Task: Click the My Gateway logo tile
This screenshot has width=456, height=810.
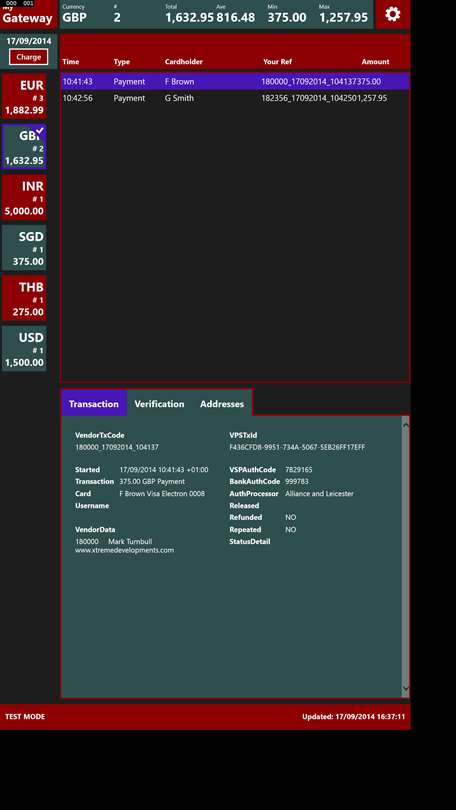Action: (28, 14)
